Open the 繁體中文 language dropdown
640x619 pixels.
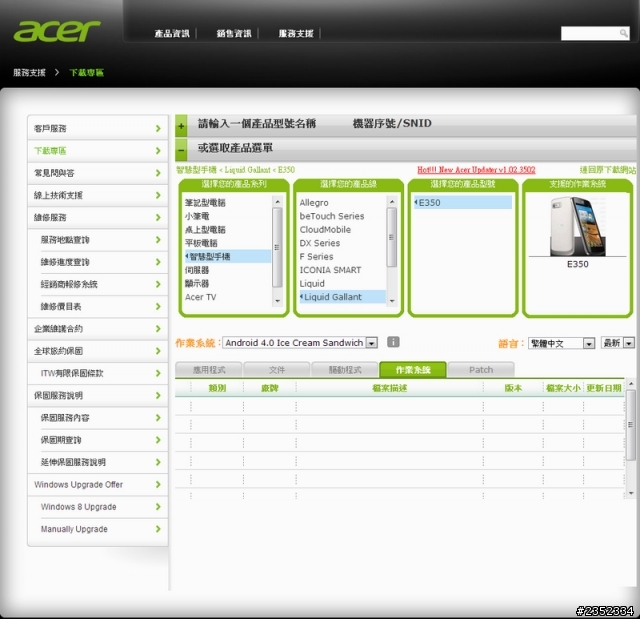561,343
